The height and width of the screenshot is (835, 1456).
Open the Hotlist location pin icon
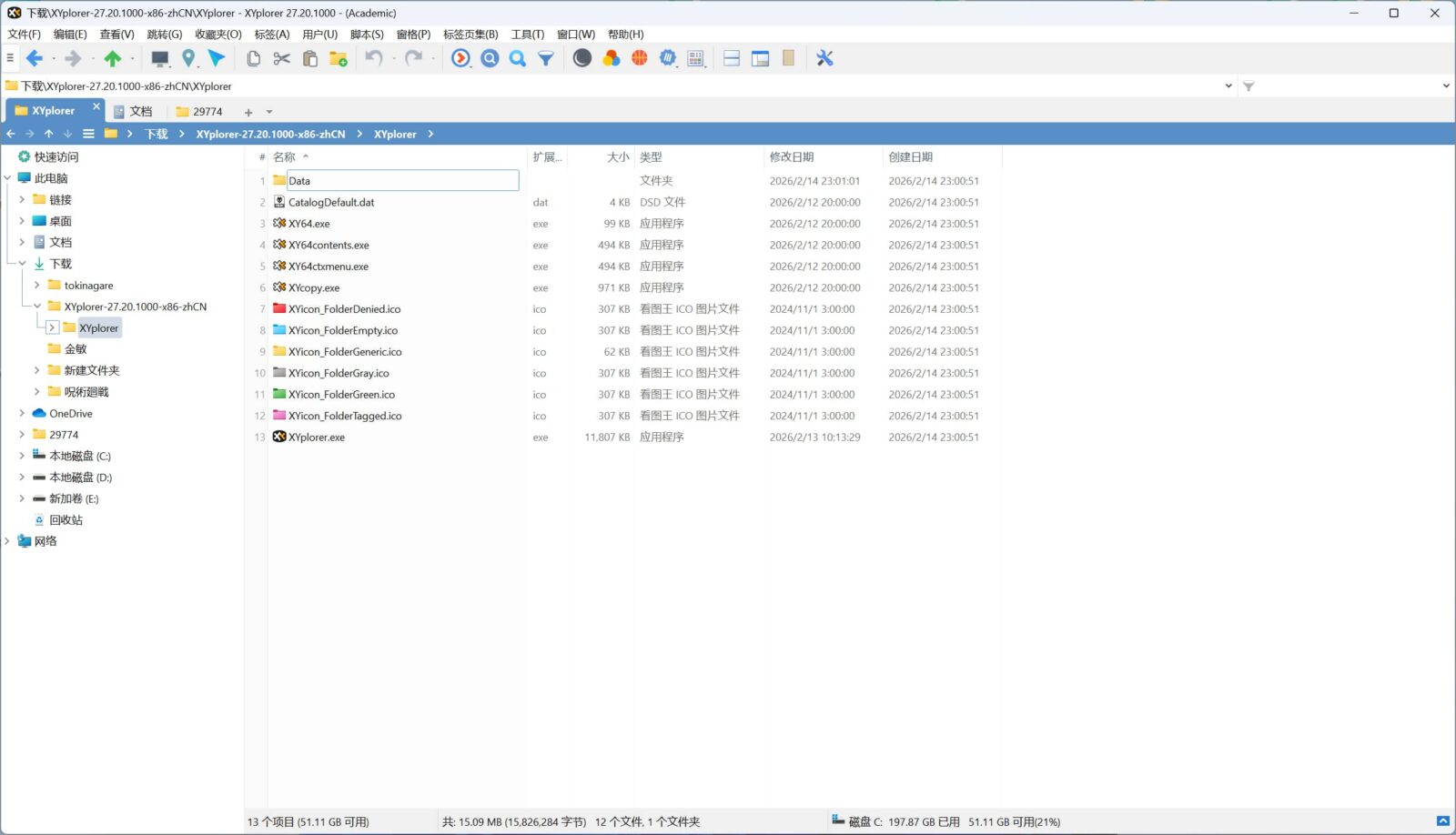point(188,58)
